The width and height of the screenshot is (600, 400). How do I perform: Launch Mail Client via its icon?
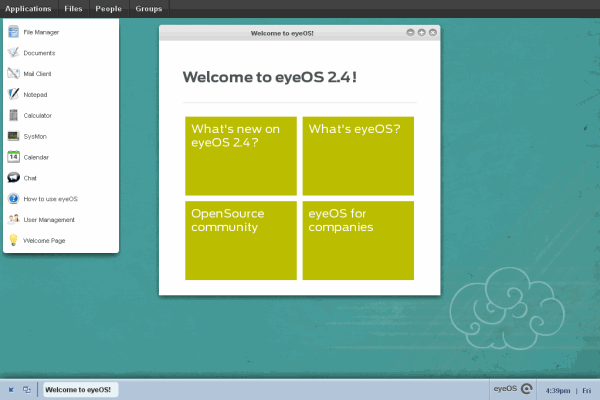[13, 73]
